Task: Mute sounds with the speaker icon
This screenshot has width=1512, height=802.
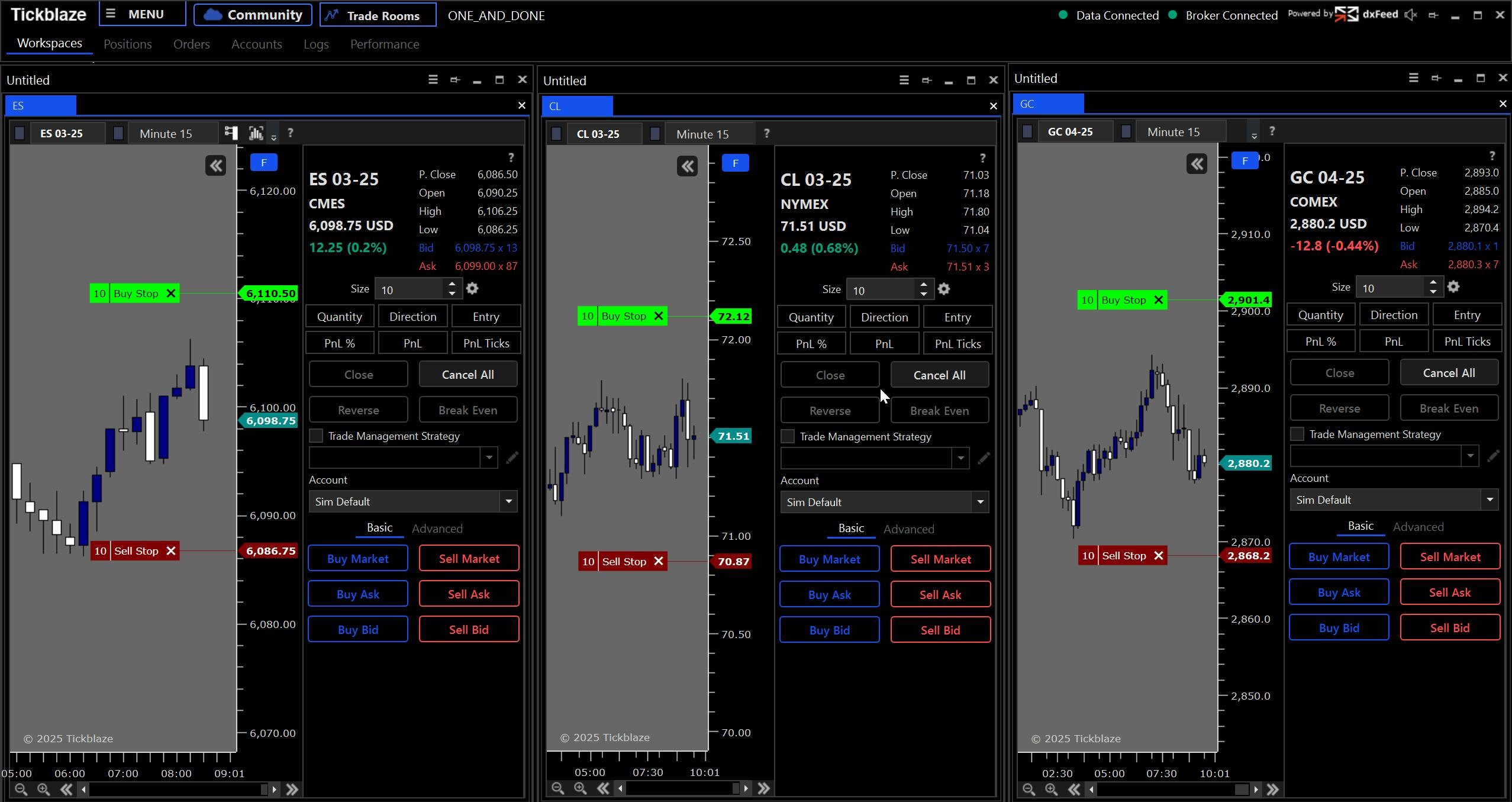Action: [x=1411, y=15]
